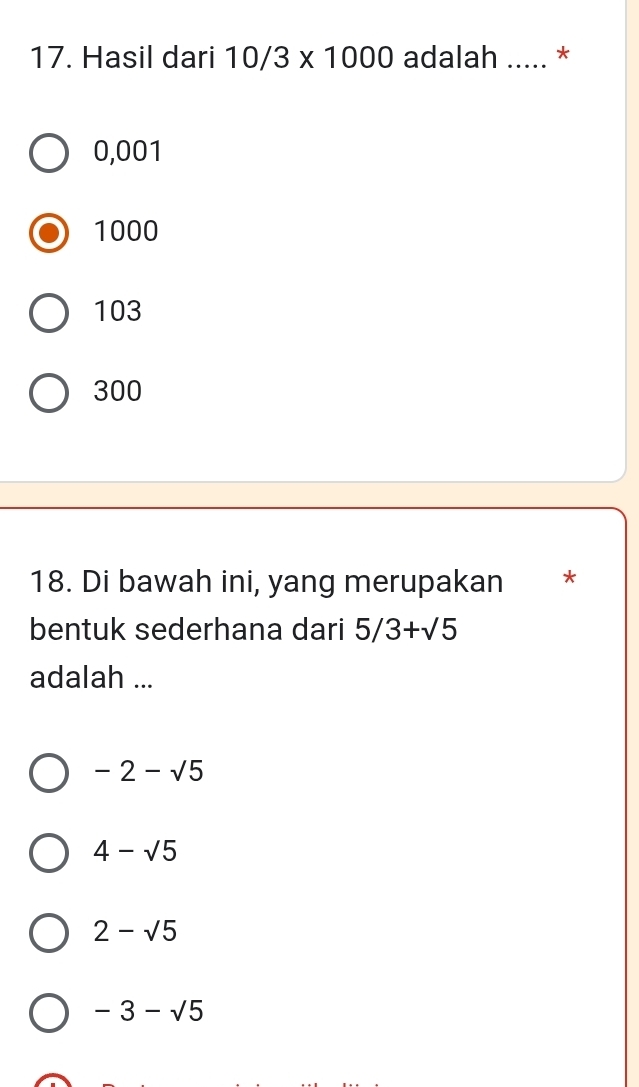The image size is (639, 1087).
Task: Click the '− 3 − √5' label text
Action: [149, 1011]
